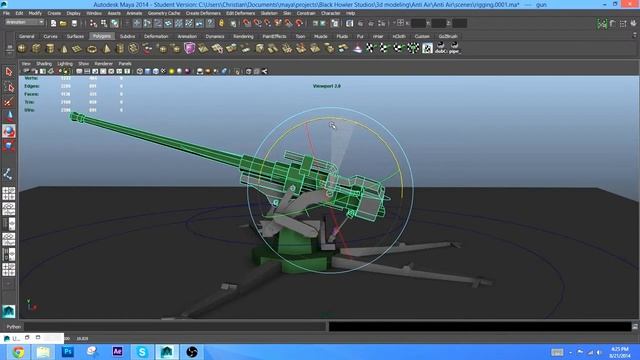Switch to the Deformation shelf tab
Viewport: 640px width, 360px height.
[156, 36]
